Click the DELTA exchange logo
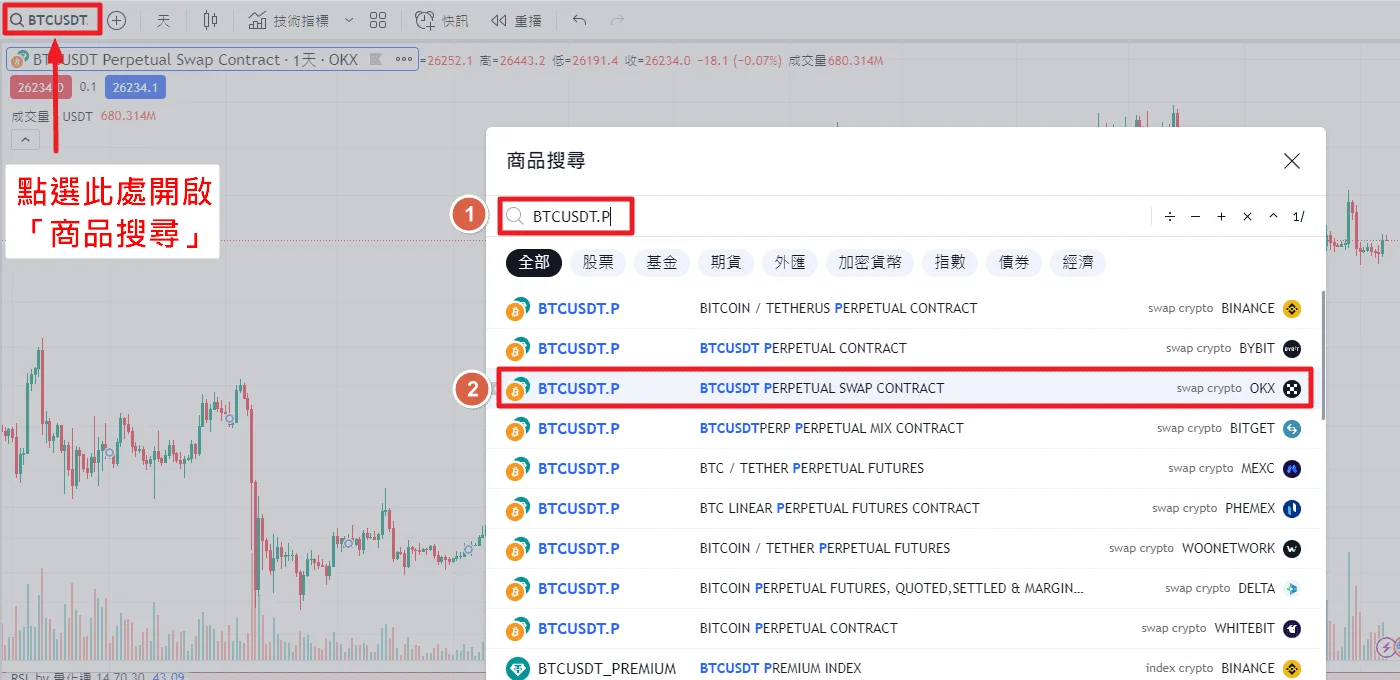 pyautogui.click(x=1292, y=588)
